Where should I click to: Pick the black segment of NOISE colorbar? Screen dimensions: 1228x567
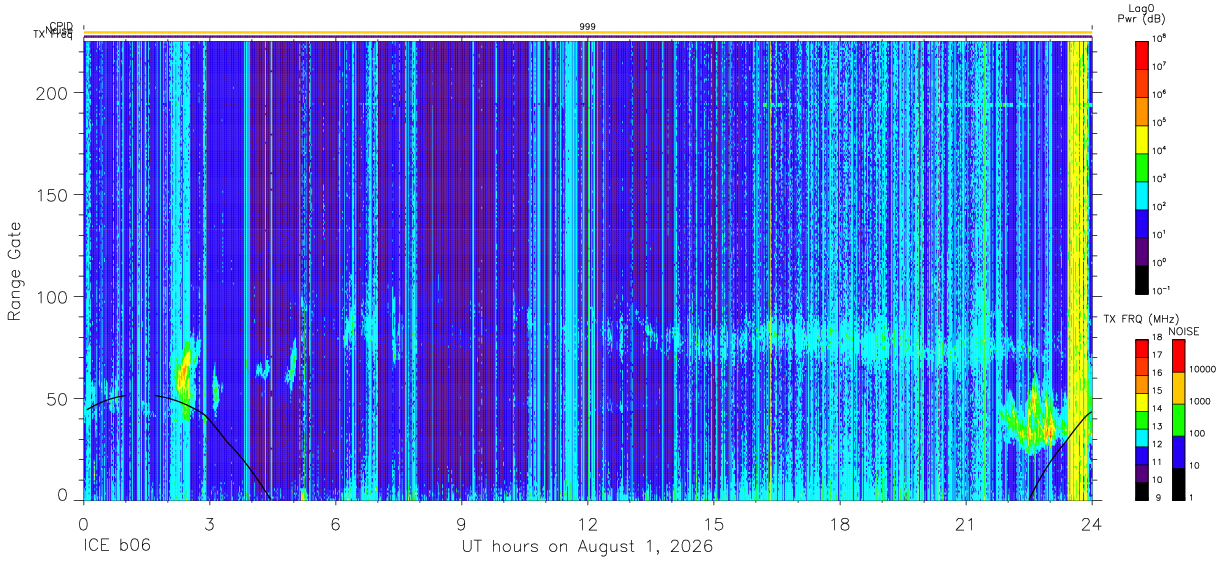click(x=1178, y=483)
